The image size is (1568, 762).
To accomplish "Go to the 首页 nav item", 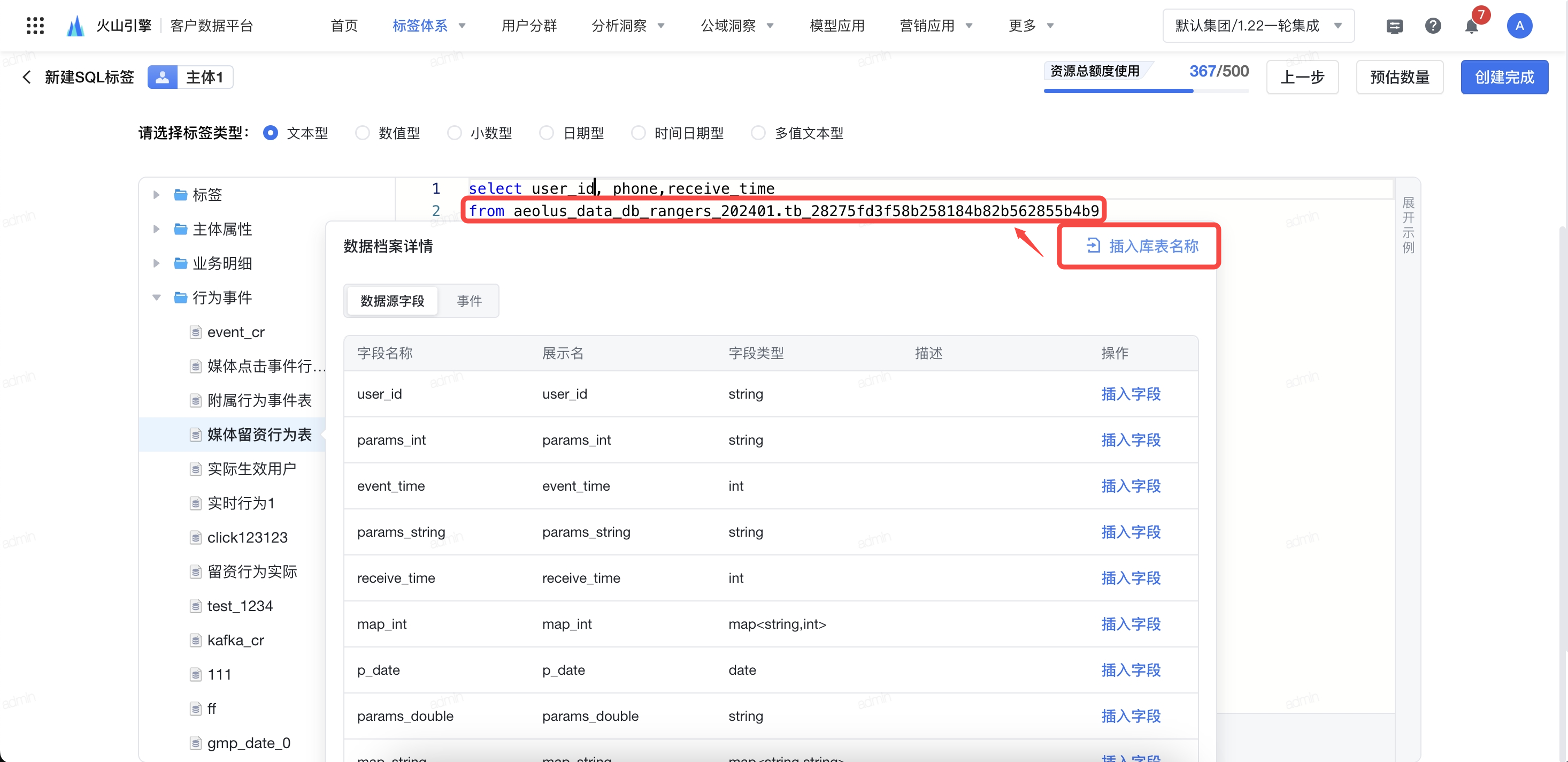I will tap(344, 26).
